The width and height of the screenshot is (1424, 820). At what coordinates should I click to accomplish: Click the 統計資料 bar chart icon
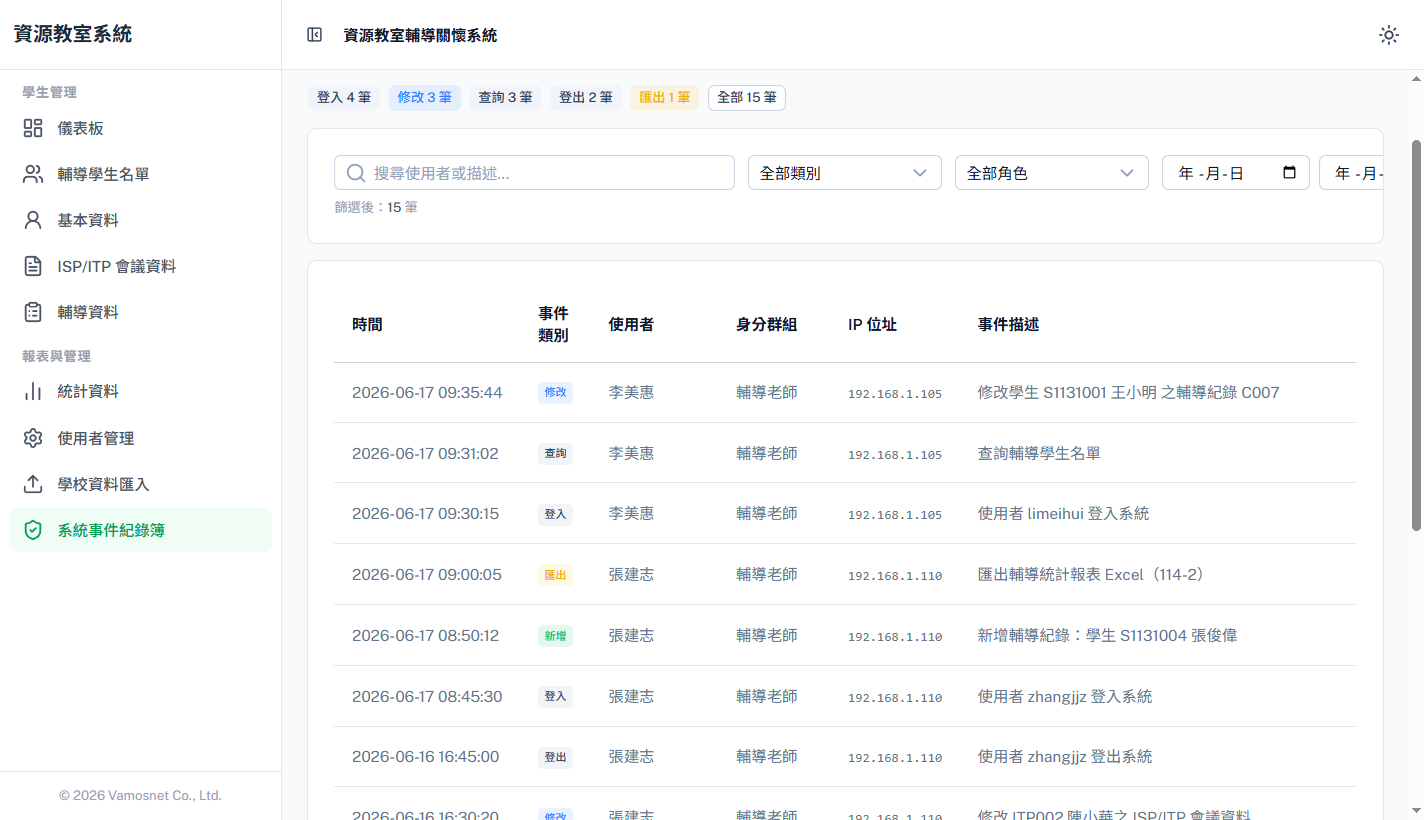coord(33,391)
